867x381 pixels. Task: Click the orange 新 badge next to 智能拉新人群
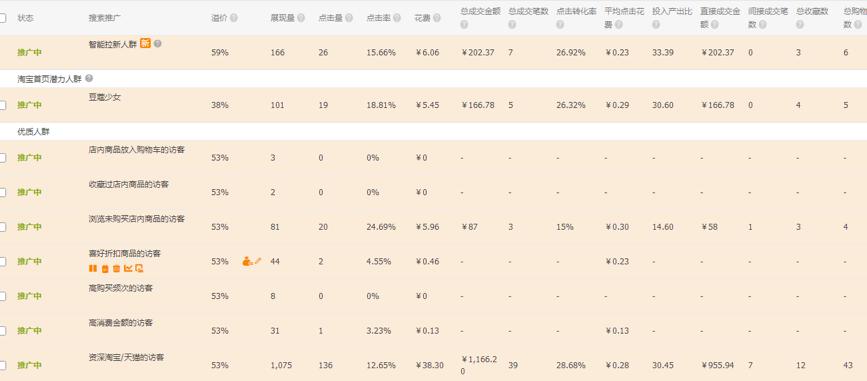(145, 43)
